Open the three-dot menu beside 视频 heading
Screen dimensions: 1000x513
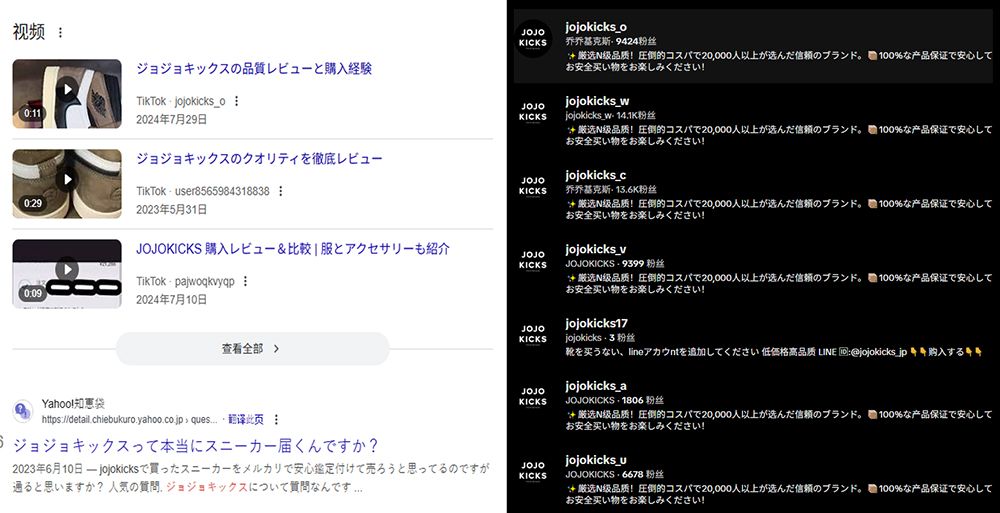click(61, 32)
